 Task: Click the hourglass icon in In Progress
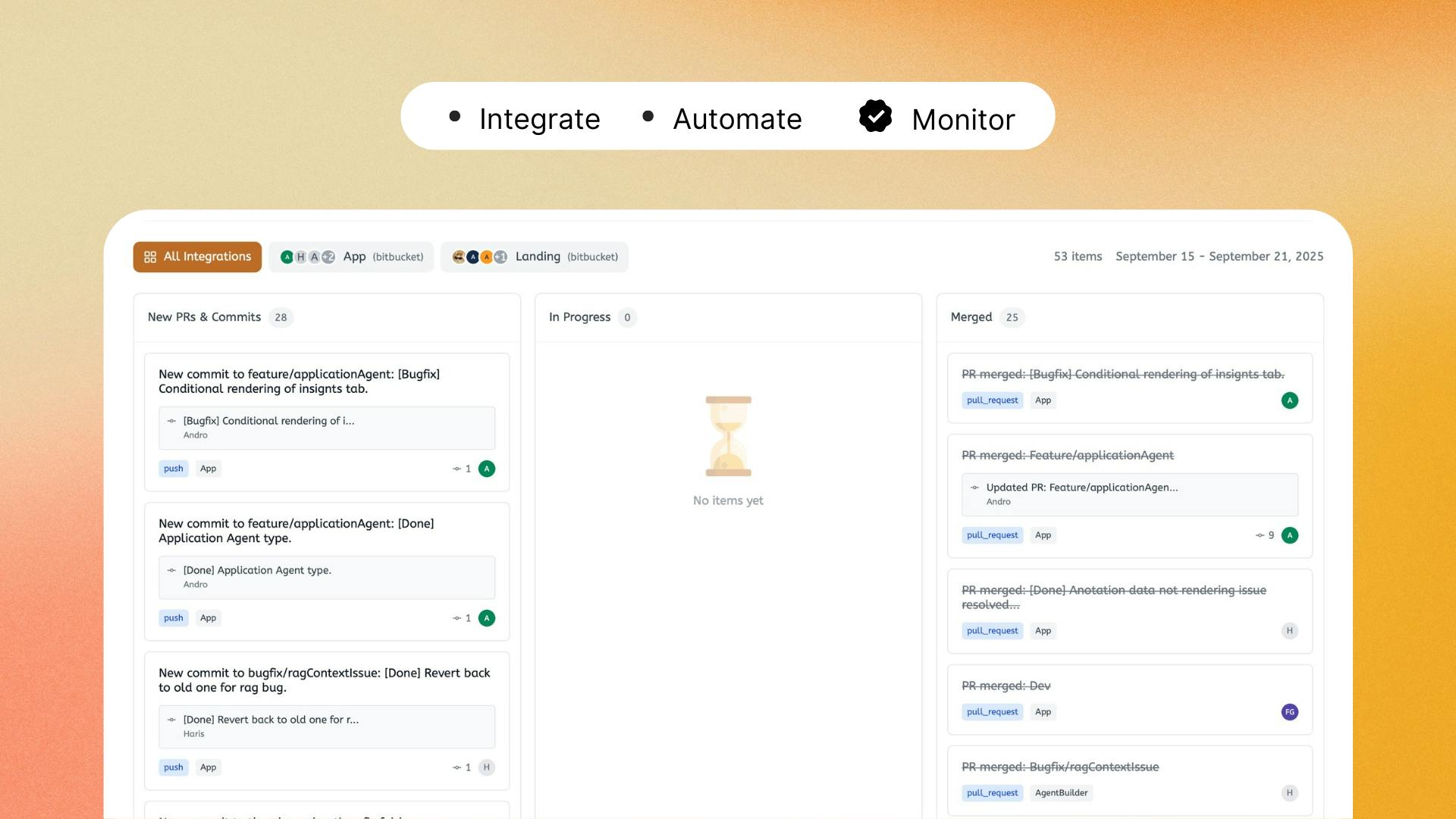pos(728,436)
